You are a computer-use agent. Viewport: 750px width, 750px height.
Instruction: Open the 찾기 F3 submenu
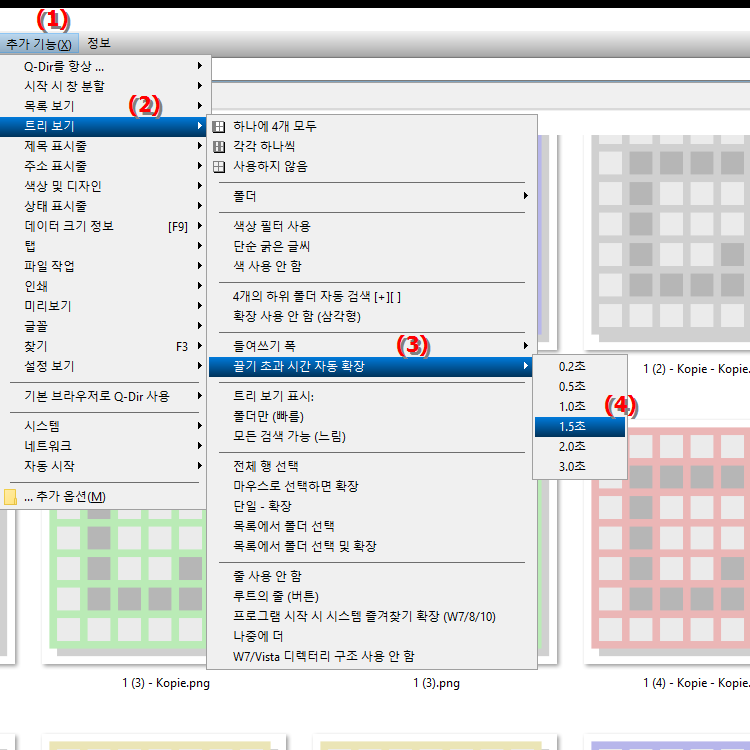(103, 346)
